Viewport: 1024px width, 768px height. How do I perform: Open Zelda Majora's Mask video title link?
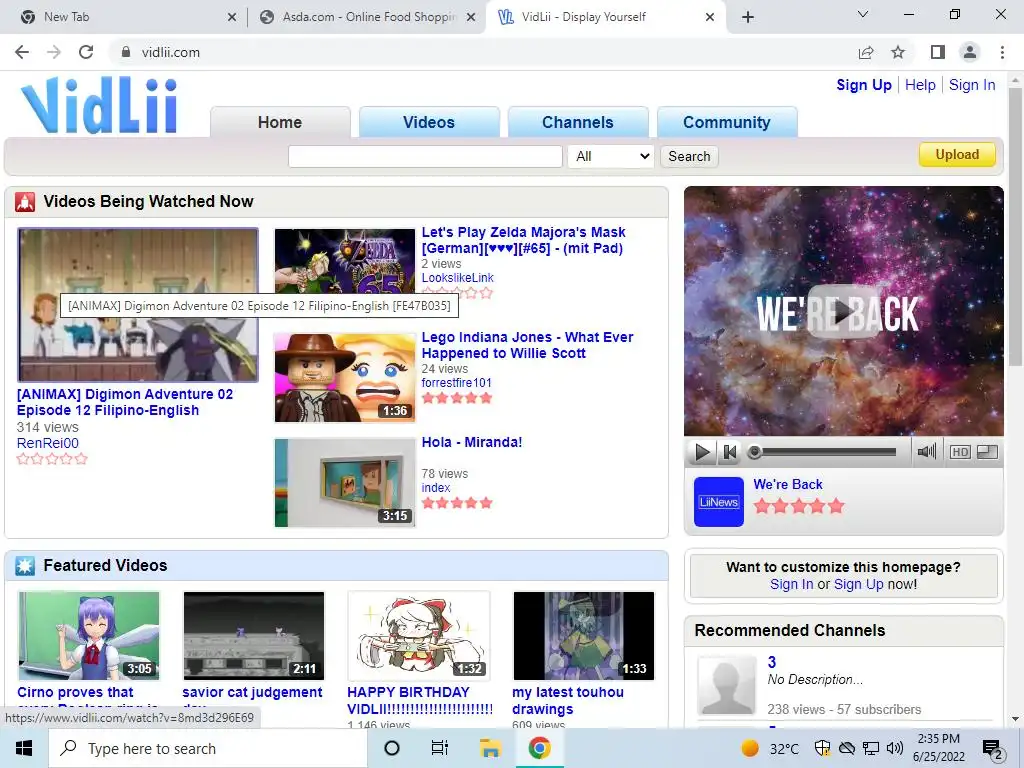[523, 240]
